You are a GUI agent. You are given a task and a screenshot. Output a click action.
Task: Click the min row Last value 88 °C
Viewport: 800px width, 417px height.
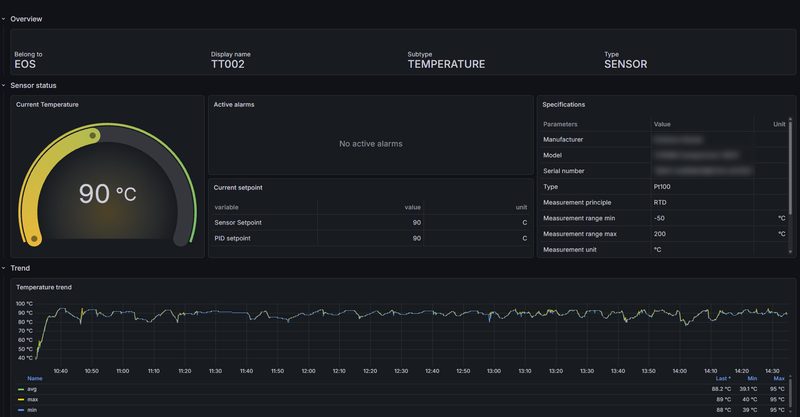click(x=723, y=410)
